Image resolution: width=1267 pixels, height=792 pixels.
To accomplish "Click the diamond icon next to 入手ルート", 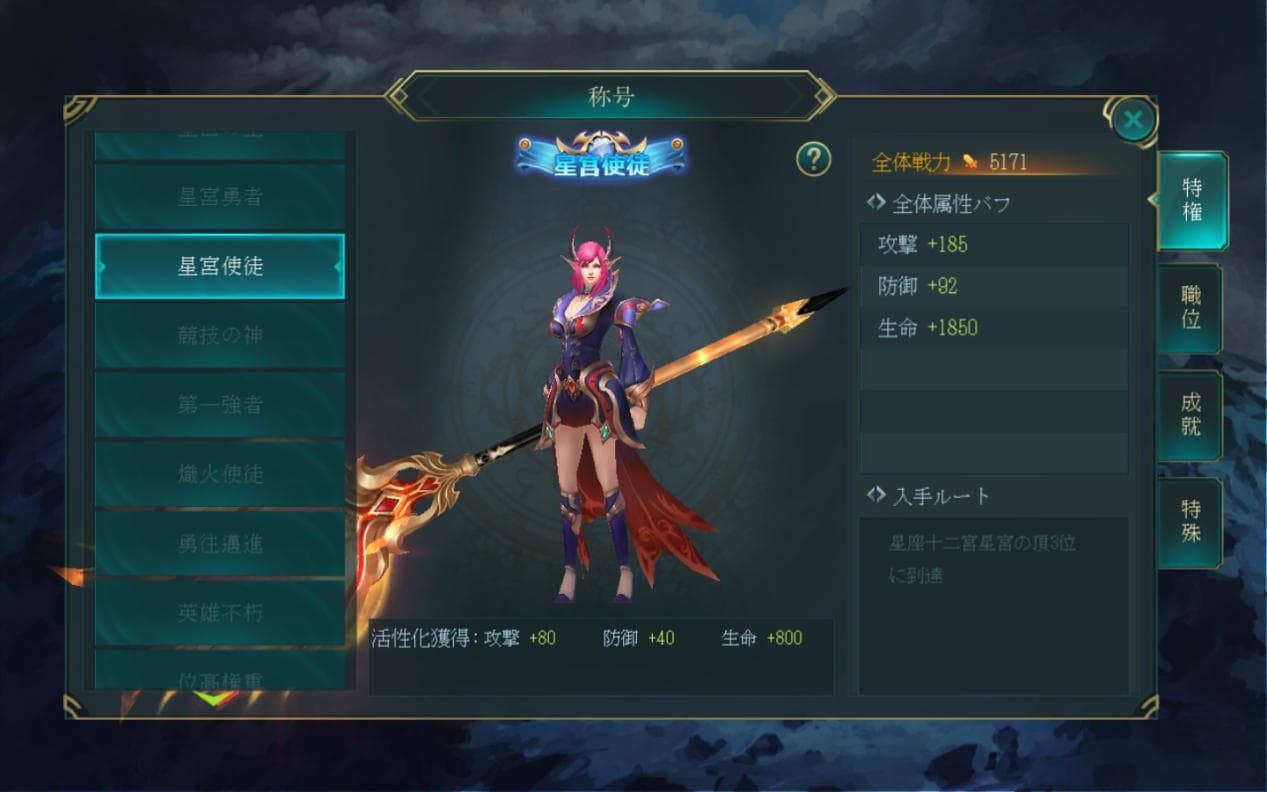I will [x=876, y=495].
